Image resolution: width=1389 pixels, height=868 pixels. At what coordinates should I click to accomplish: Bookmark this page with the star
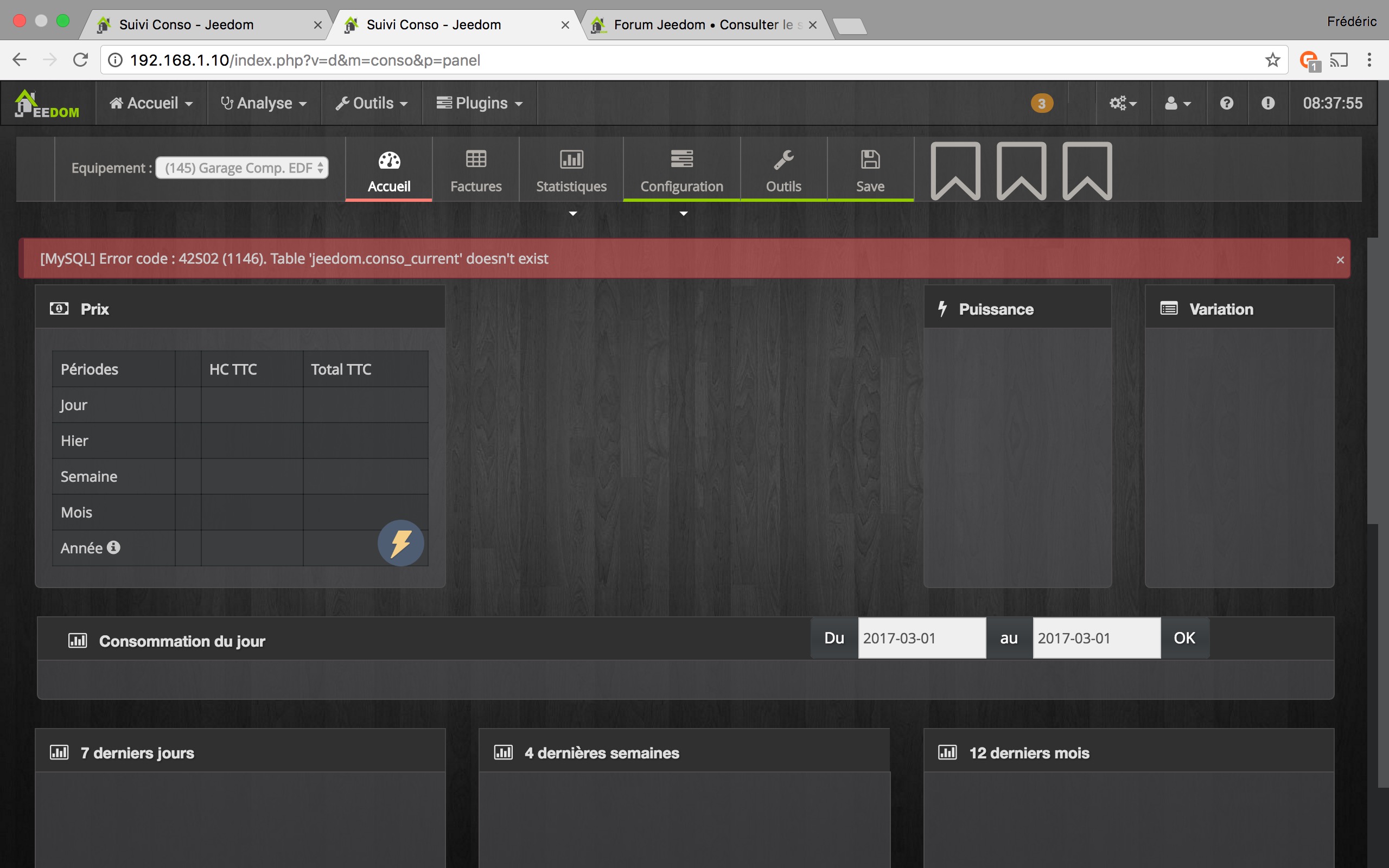pyautogui.click(x=1272, y=60)
